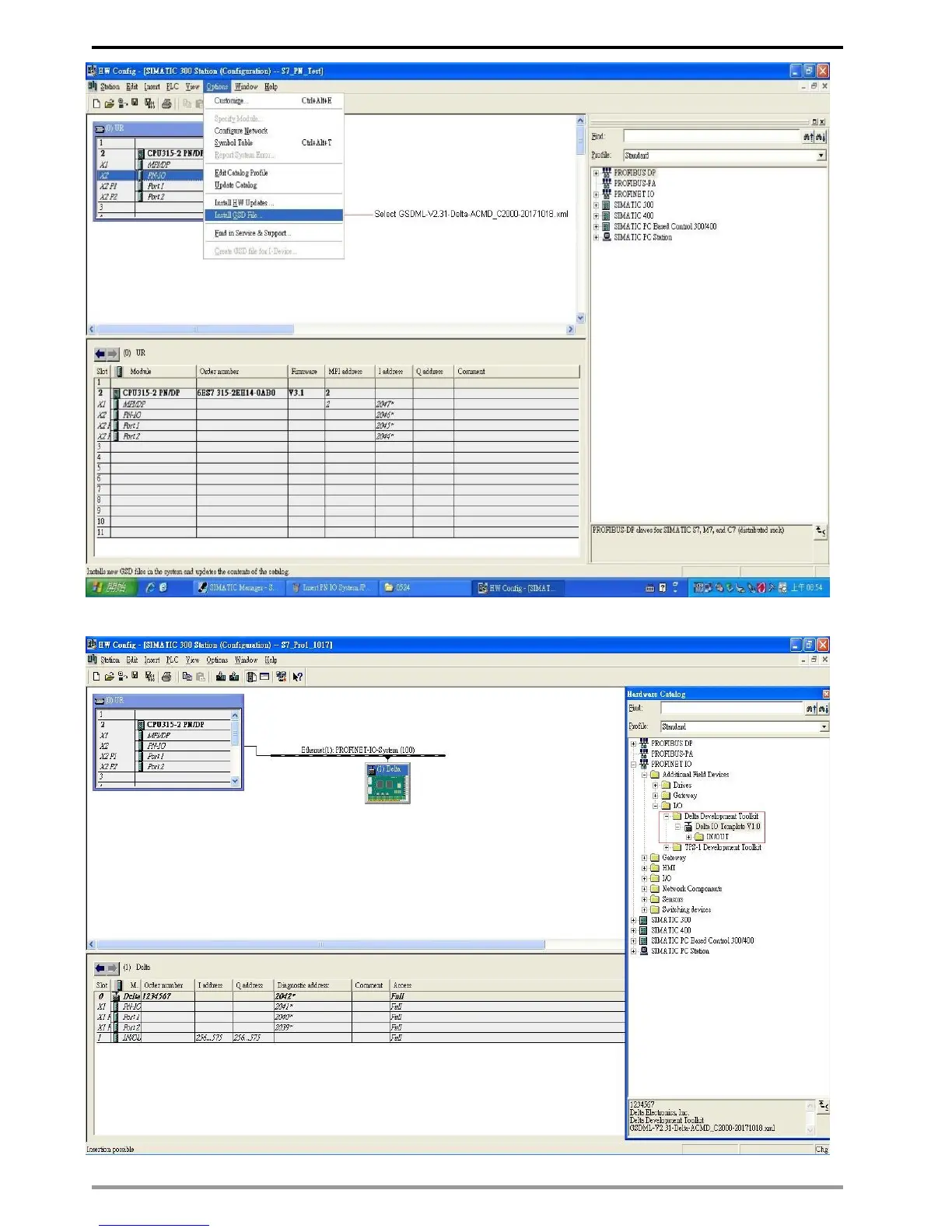Choose Customize in the Options menu

[x=274, y=101]
